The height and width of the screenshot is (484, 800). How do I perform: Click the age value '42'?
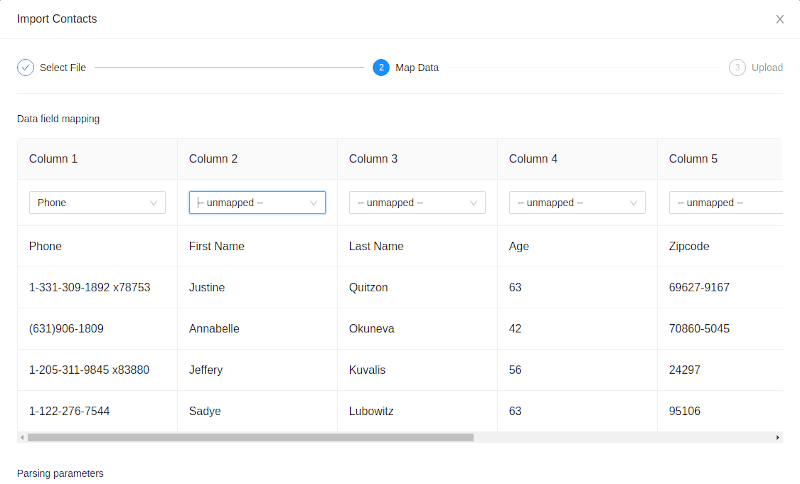point(515,328)
